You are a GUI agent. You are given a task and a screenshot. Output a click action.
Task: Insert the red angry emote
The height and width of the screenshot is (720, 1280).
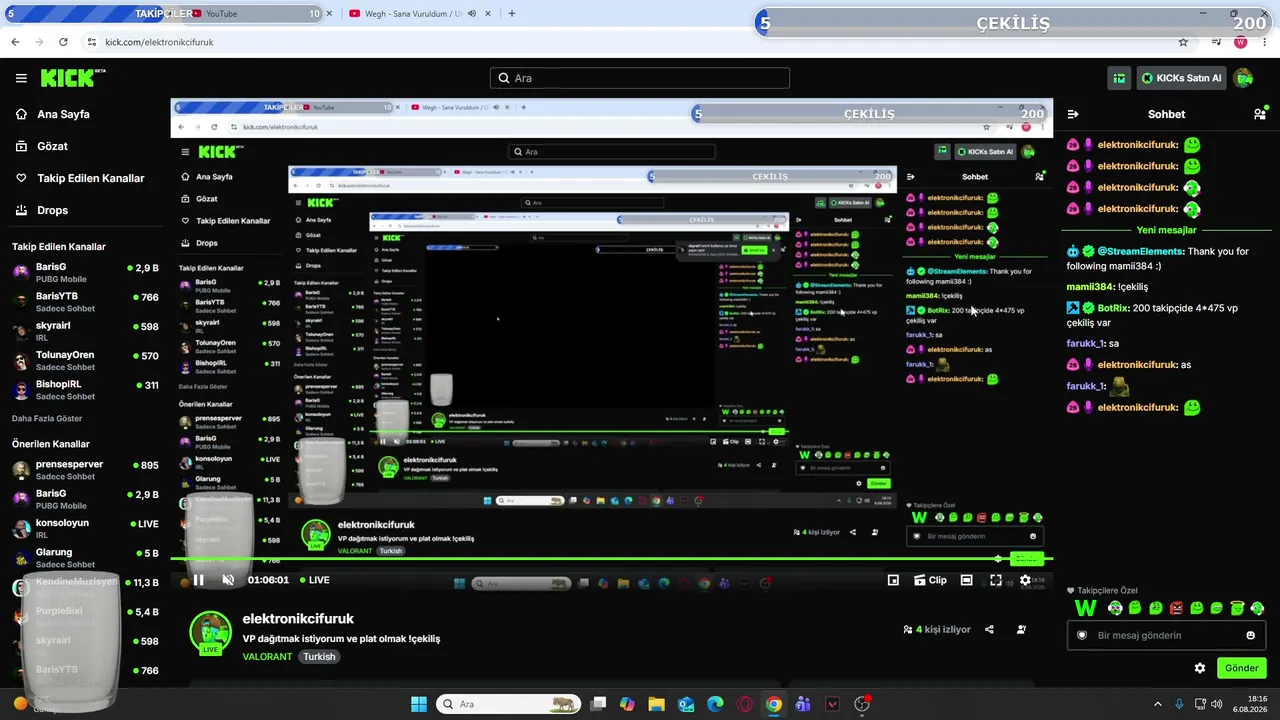click(x=1176, y=608)
